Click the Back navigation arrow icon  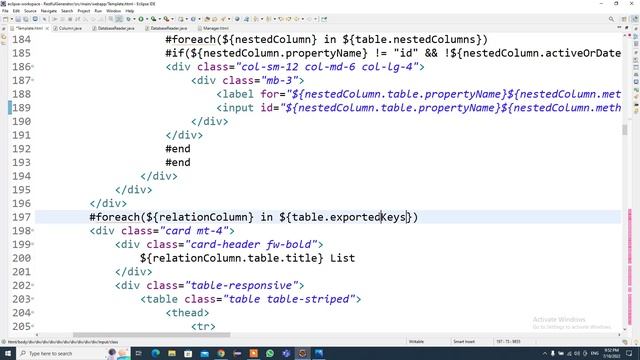[x=297, y=19]
